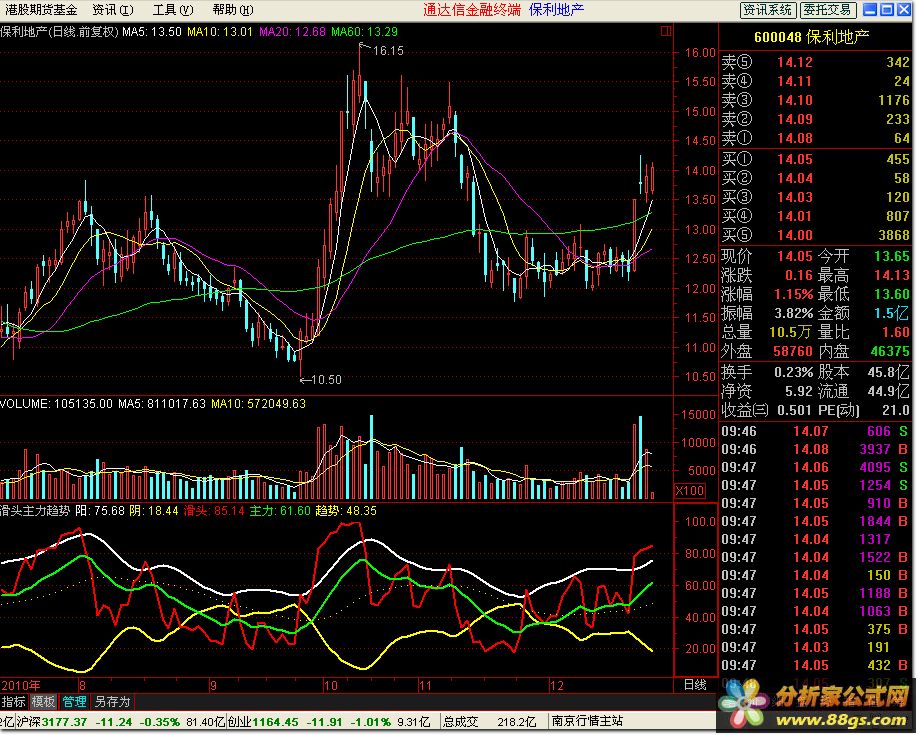Click the 创业 1164.45 index in status bar

263,722
